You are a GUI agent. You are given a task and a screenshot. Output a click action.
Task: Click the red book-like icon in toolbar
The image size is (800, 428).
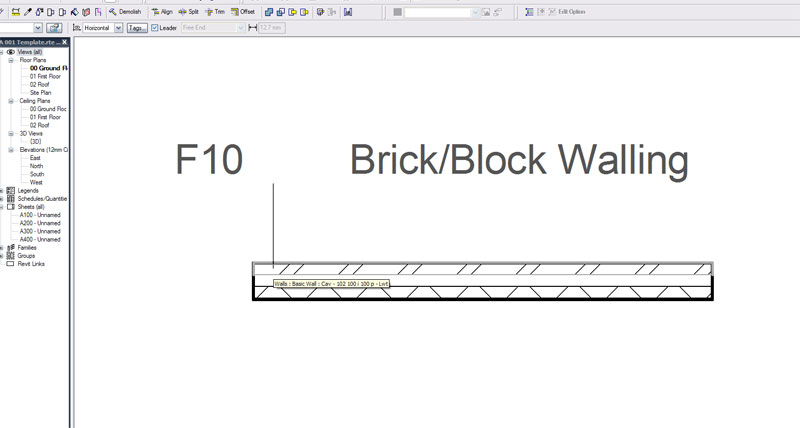point(86,12)
